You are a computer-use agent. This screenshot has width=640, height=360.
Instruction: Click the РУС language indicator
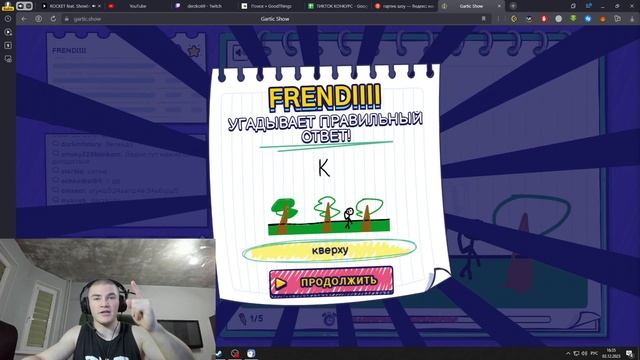pos(594,353)
